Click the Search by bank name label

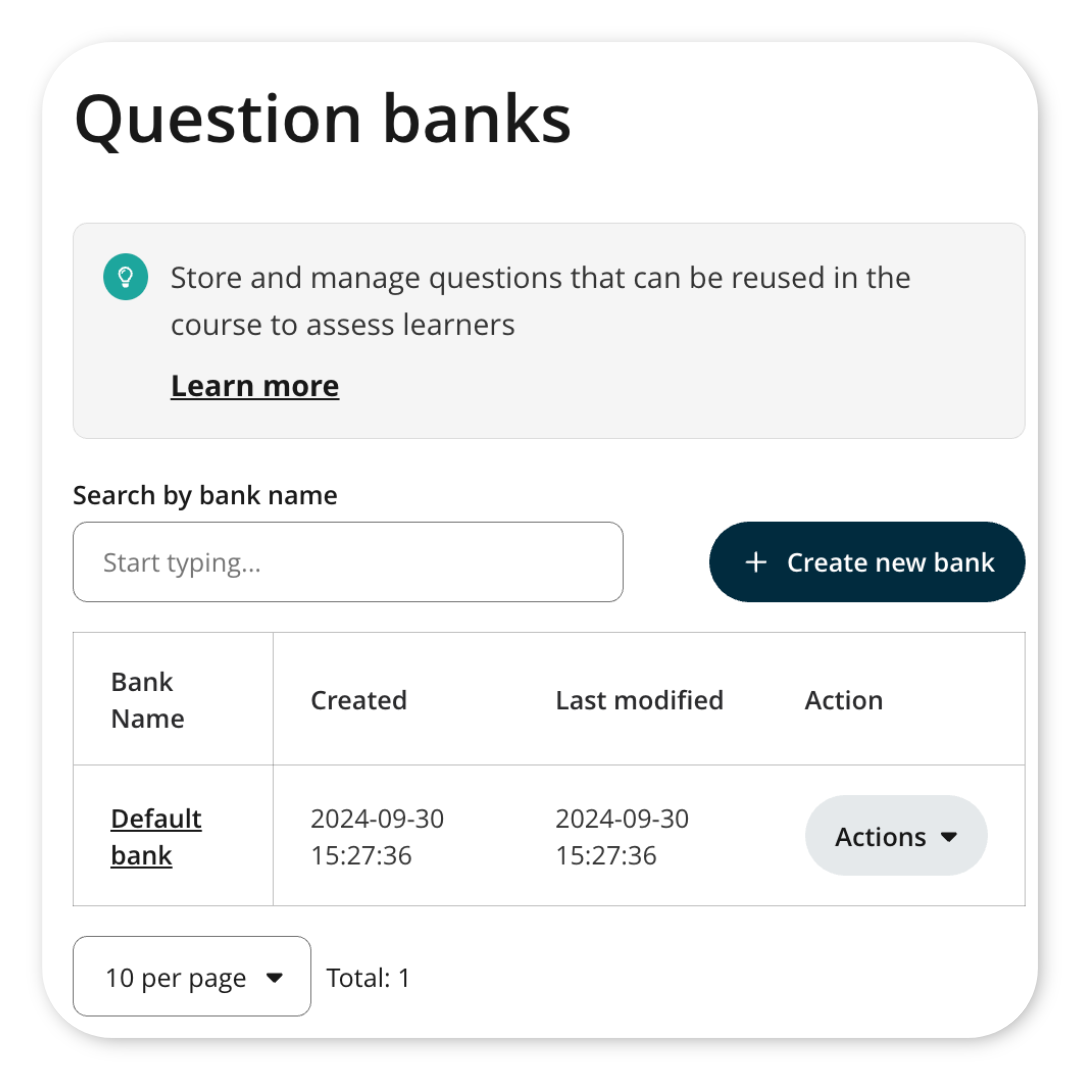(x=205, y=495)
